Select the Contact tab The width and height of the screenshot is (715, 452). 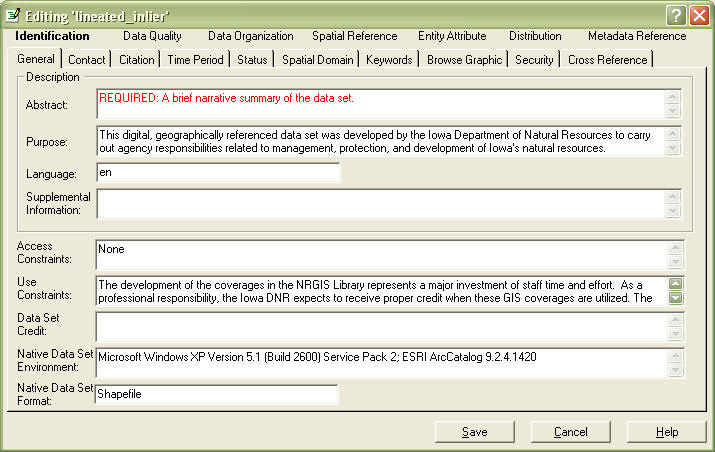click(x=87, y=60)
